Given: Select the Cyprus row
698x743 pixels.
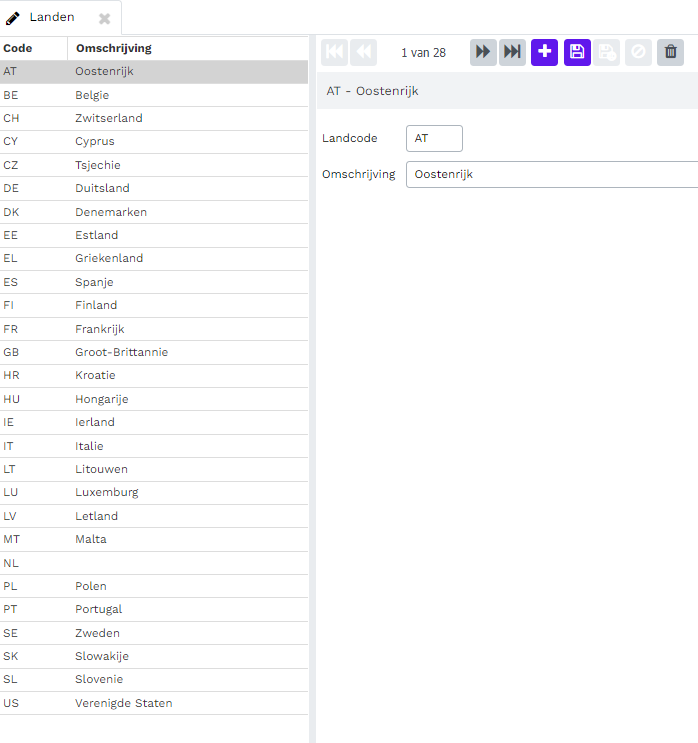Looking at the screenshot, I should 154,142.
